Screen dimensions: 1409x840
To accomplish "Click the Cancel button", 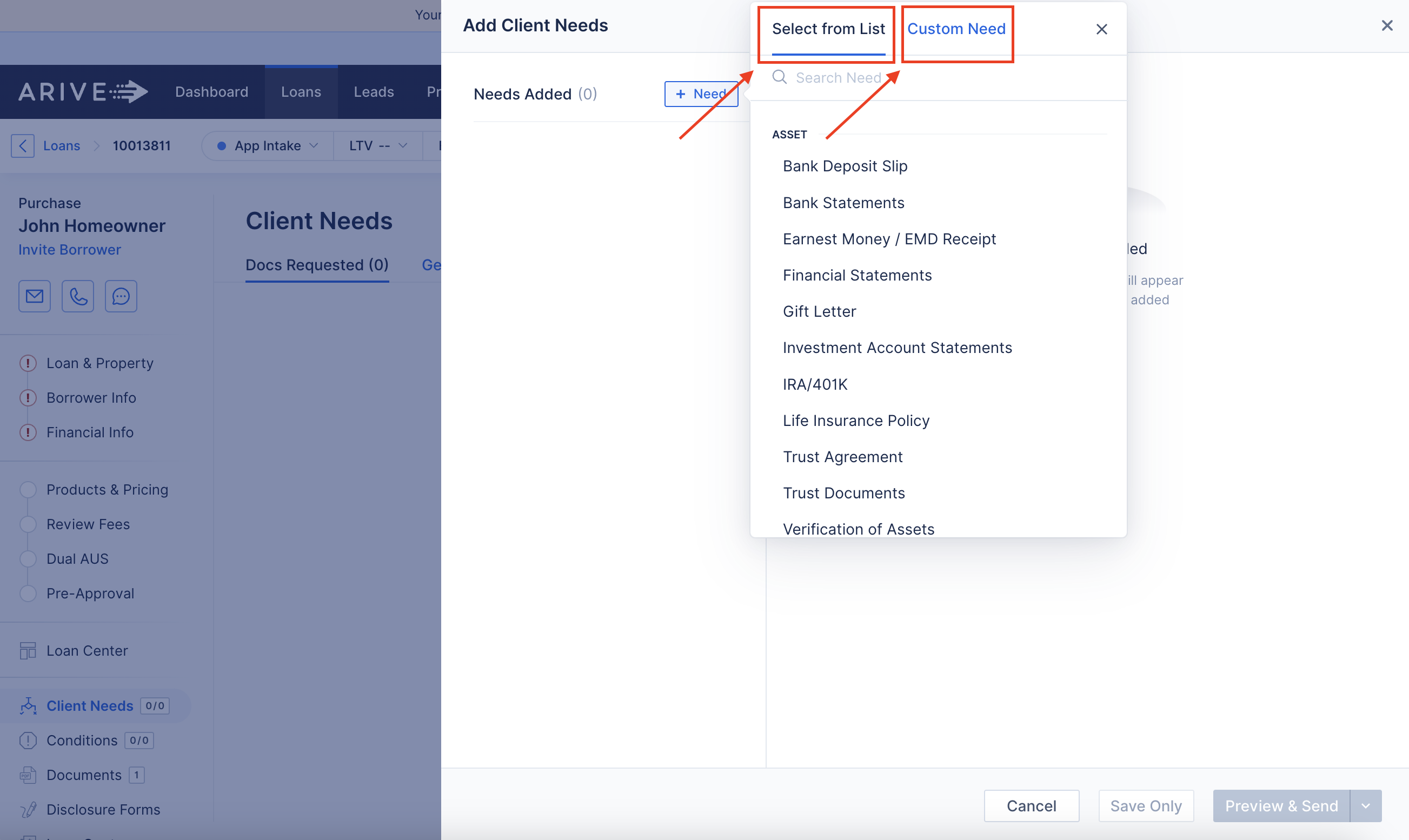I will (x=1031, y=805).
